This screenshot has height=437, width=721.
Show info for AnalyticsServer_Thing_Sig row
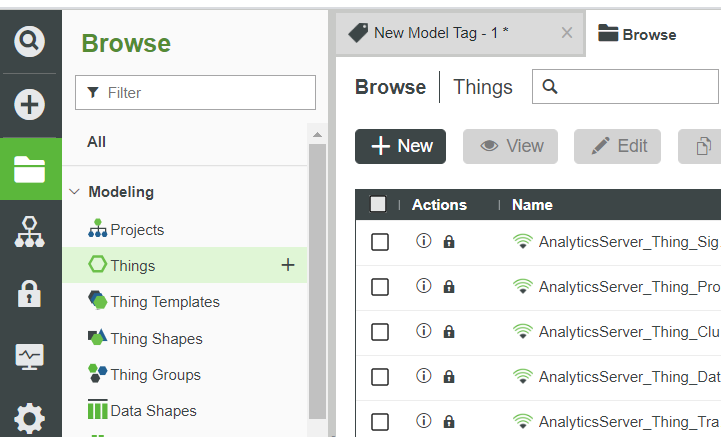[423, 241]
